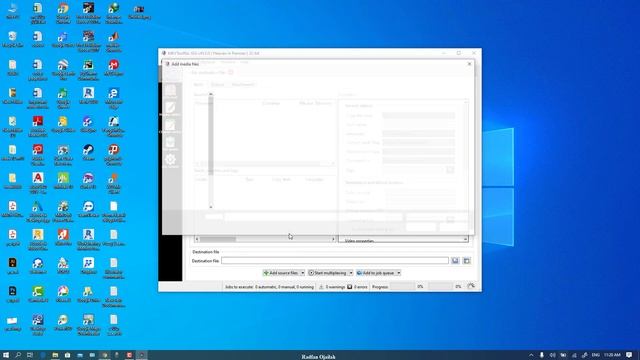Click the tracks list scrollbar right arrow
640x360 pixels.
[333, 239]
